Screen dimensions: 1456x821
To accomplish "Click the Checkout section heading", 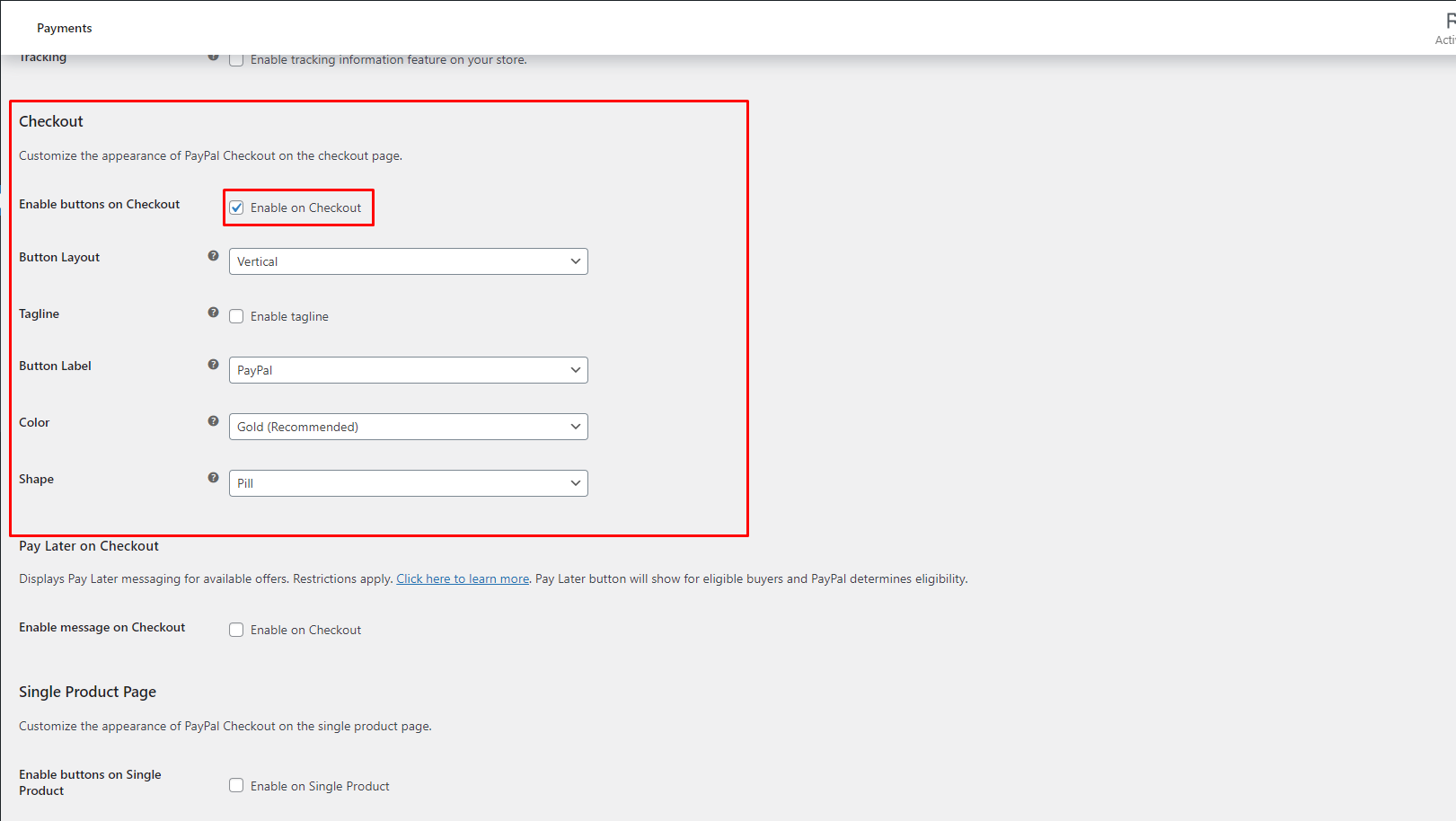I will coord(51,121).
